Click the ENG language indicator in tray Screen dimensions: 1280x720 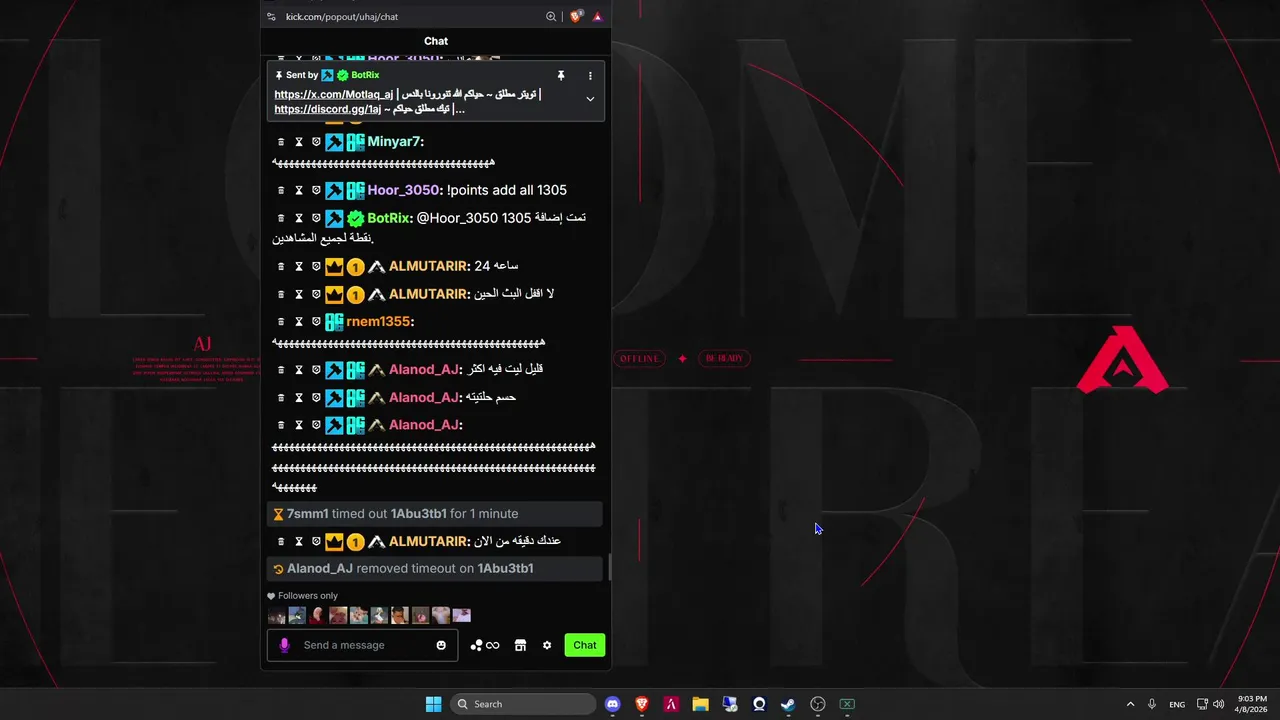[1177, 704]
